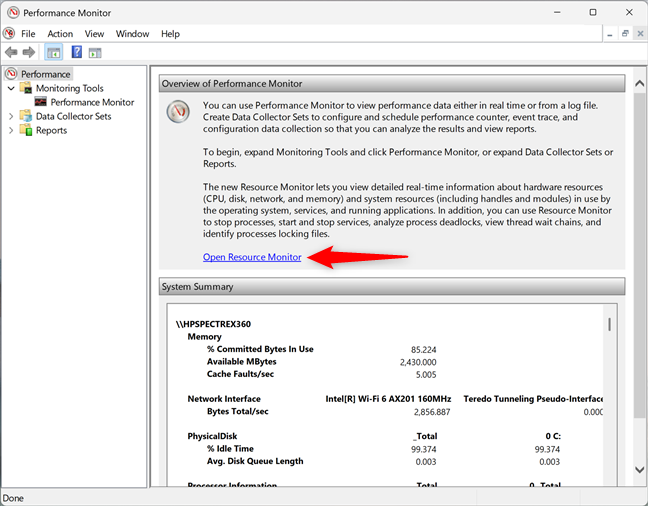The width and height of the screenshot is (648, 506).
Task: Click the Done status bar text
Action: (13, 498)
